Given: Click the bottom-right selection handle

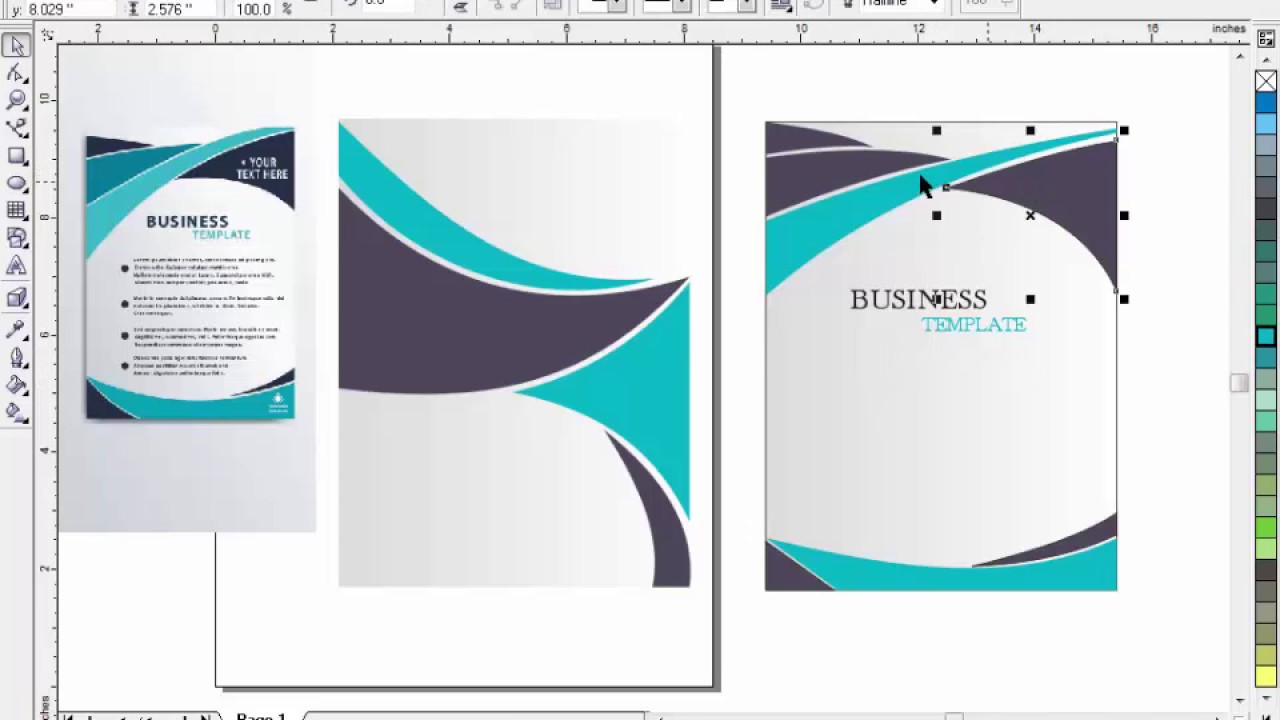Looking at the screenshot, I should pos(1124,299).
